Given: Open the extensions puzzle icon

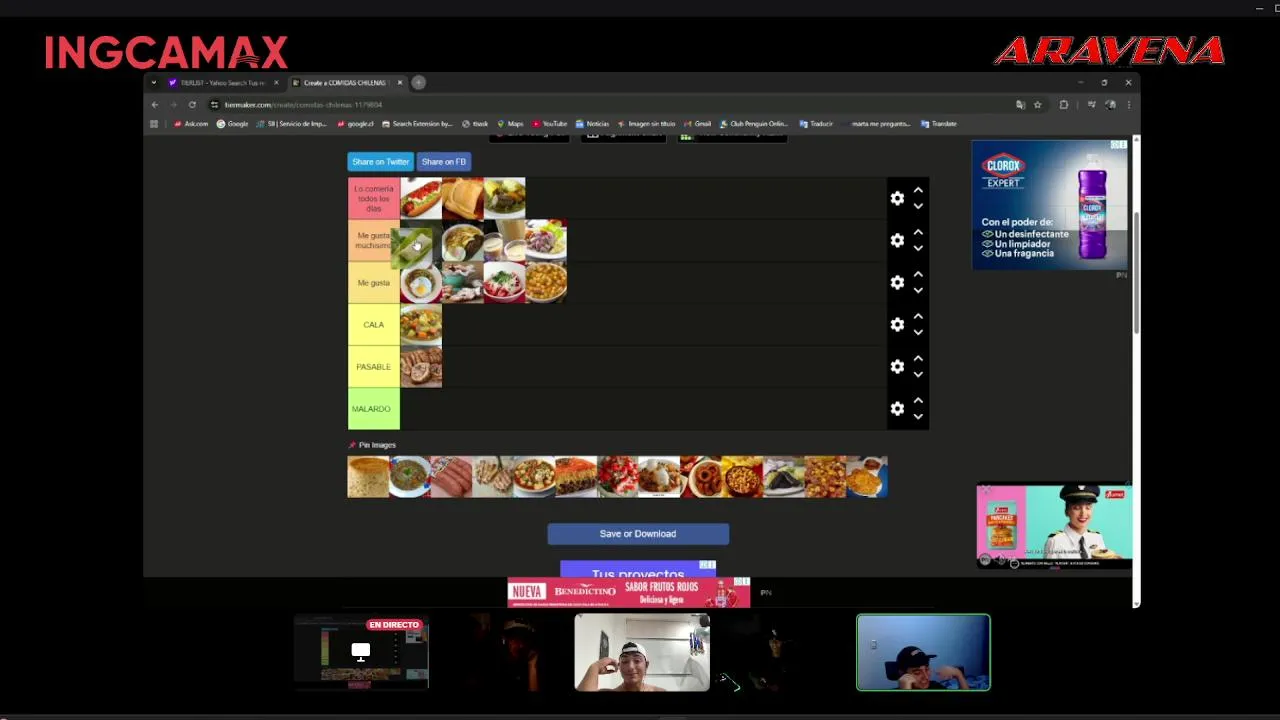Looking at the screenshot, I should tap(1063, 104).
